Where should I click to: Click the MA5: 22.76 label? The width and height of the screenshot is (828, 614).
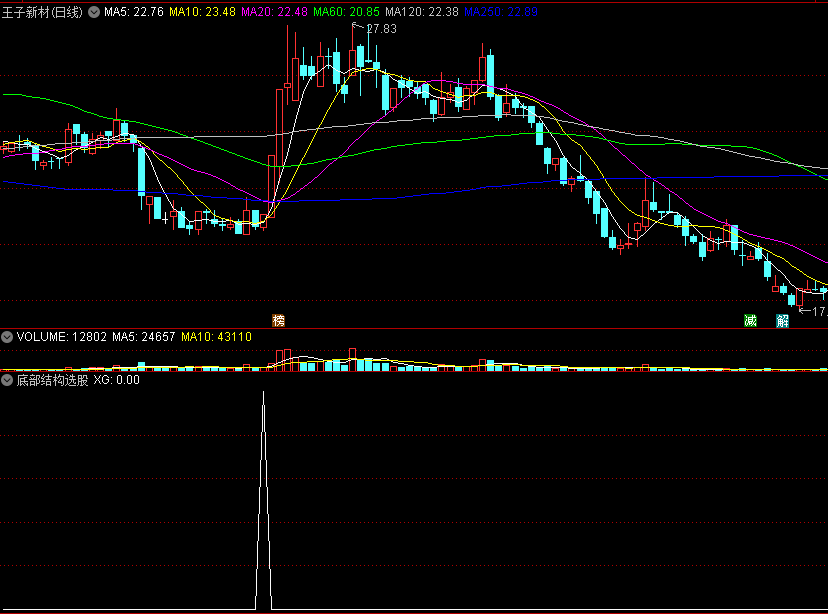click(134, 12)
